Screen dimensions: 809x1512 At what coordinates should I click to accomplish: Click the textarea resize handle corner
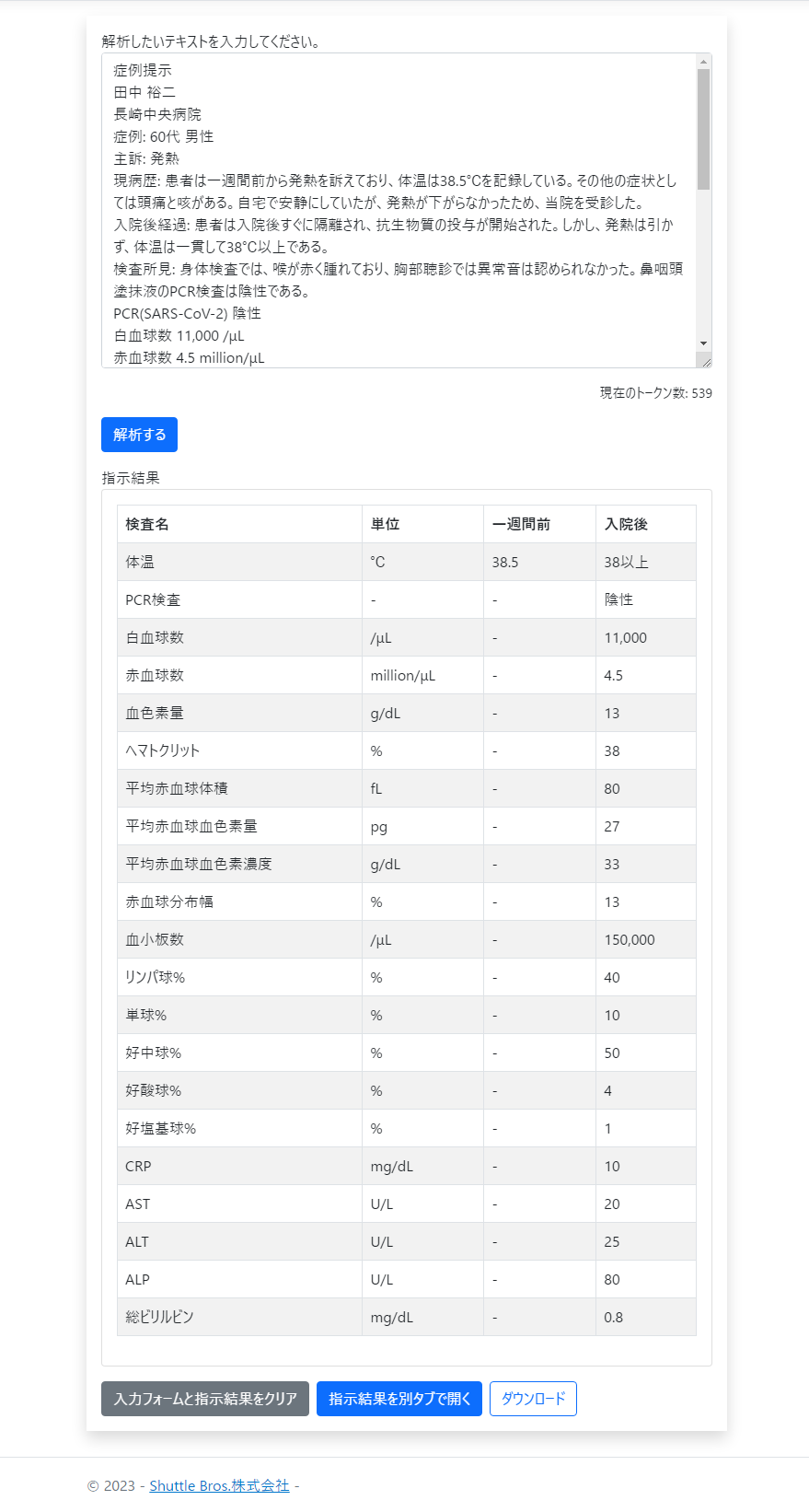tap(704, 360)
